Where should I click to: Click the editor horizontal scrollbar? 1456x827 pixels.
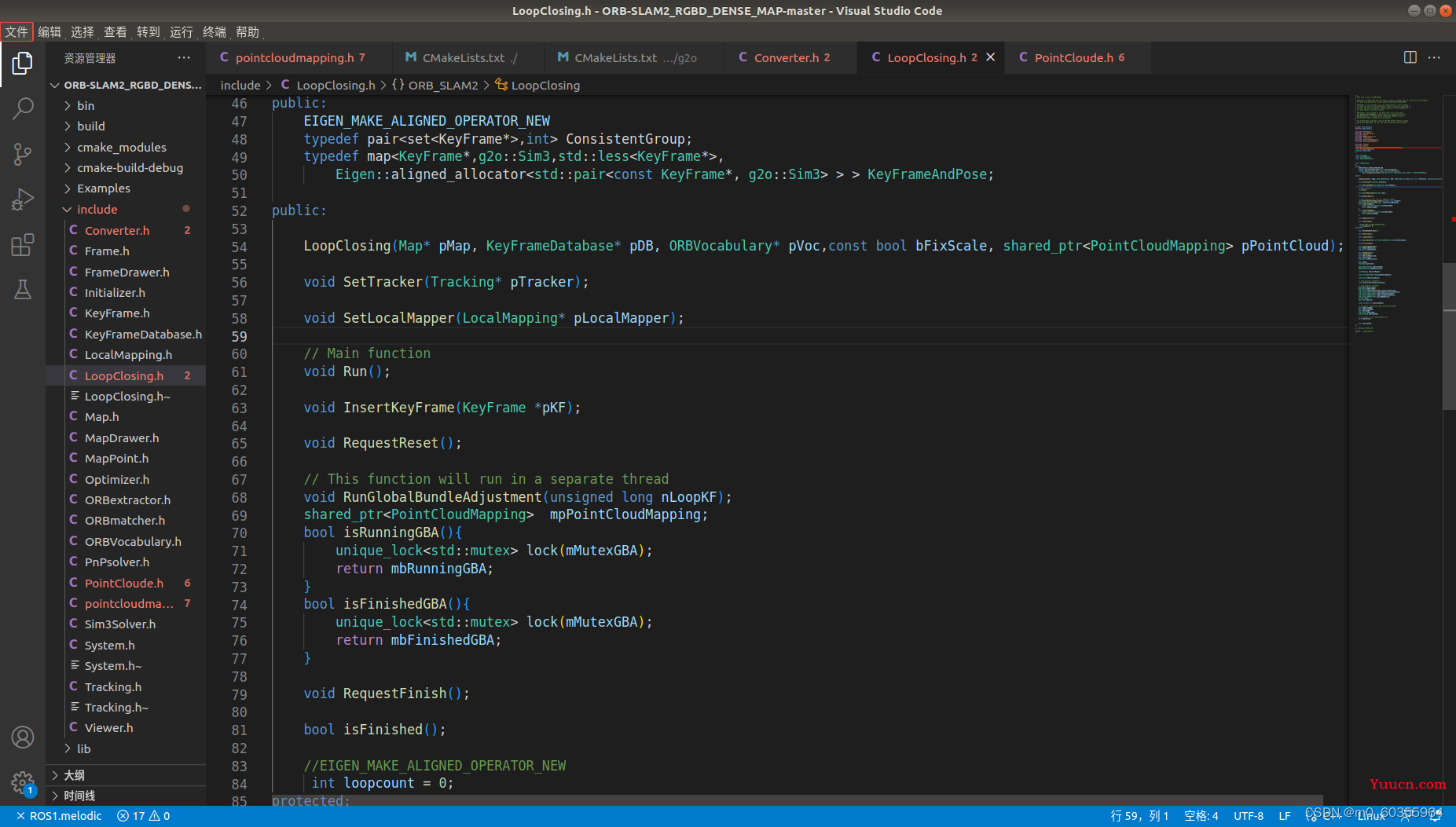pyautogui.click(x=798, y=800)
